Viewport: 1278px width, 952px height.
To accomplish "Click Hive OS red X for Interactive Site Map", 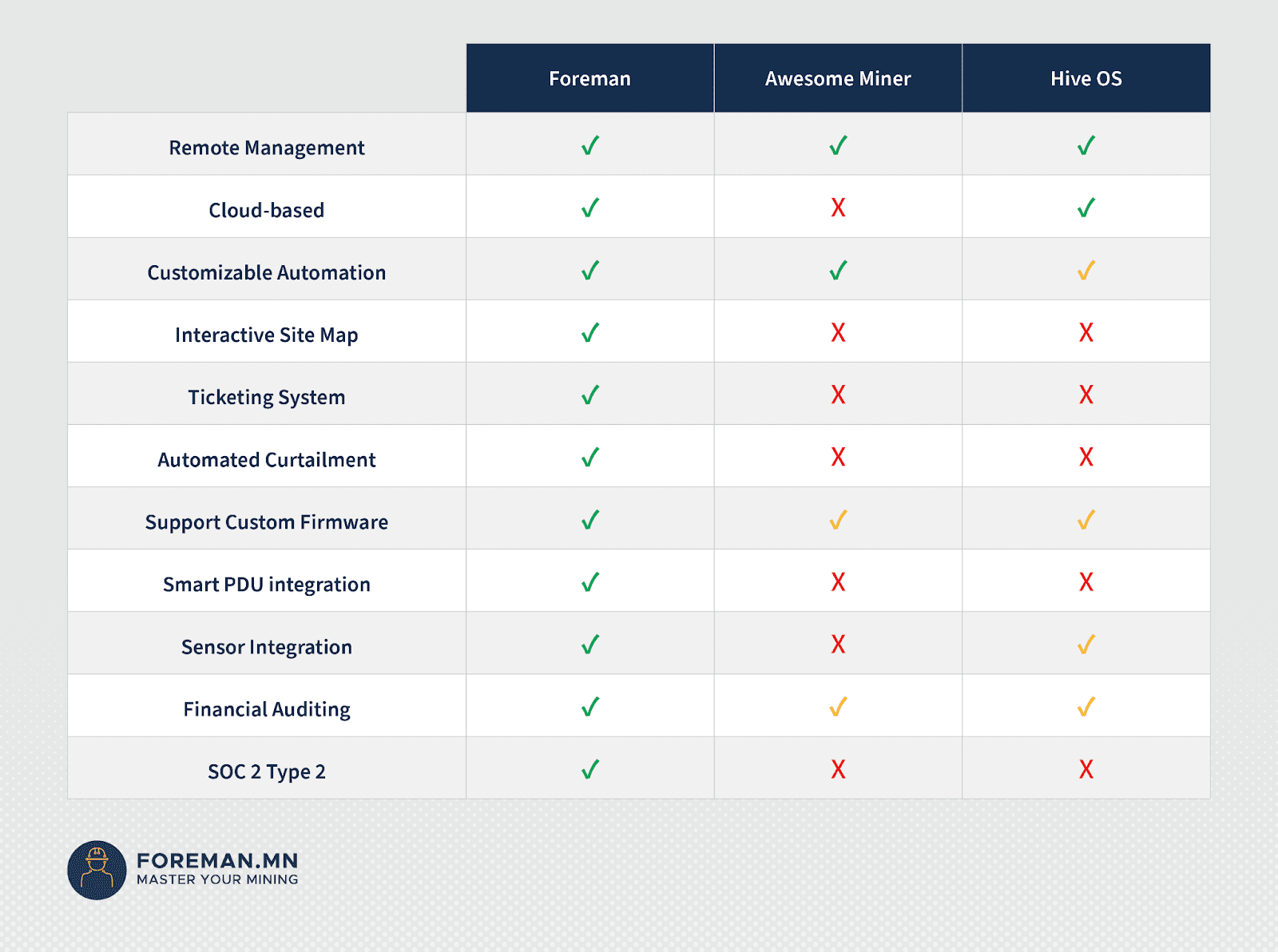I will pyautogui.click(x=1086, y=332).
